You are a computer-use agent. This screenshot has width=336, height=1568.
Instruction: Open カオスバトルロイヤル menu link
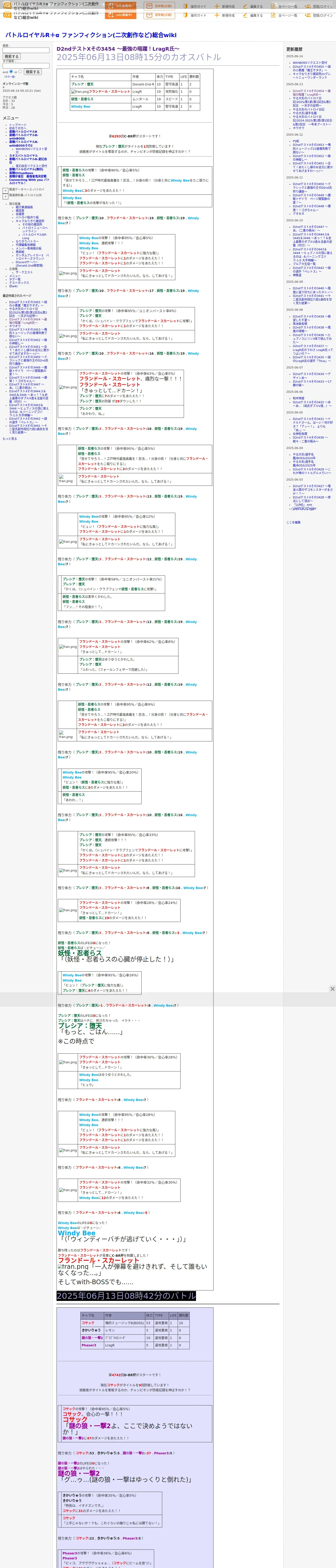[x=23, y=155]
